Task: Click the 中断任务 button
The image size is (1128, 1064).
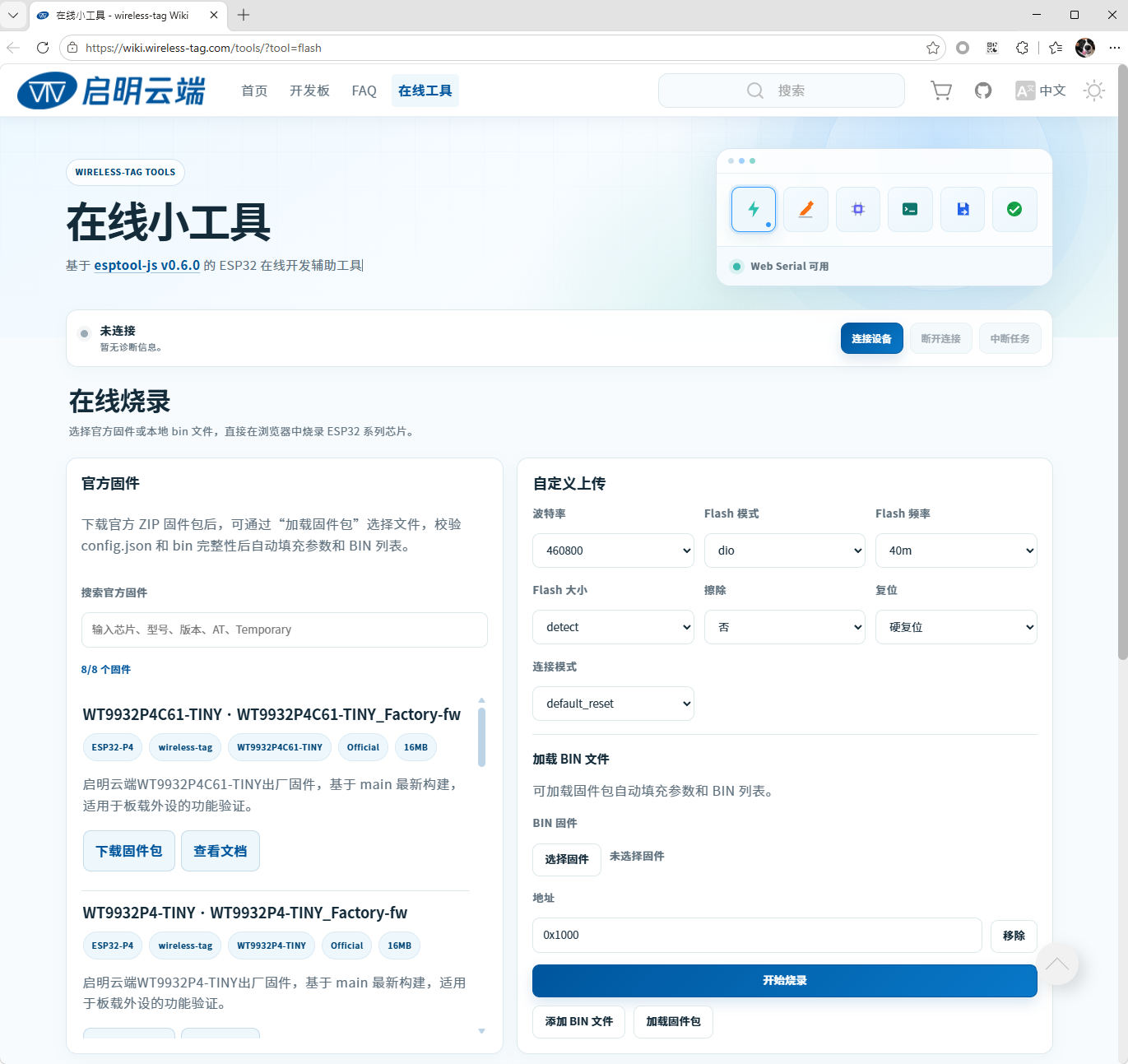Action: point(1010,338)
